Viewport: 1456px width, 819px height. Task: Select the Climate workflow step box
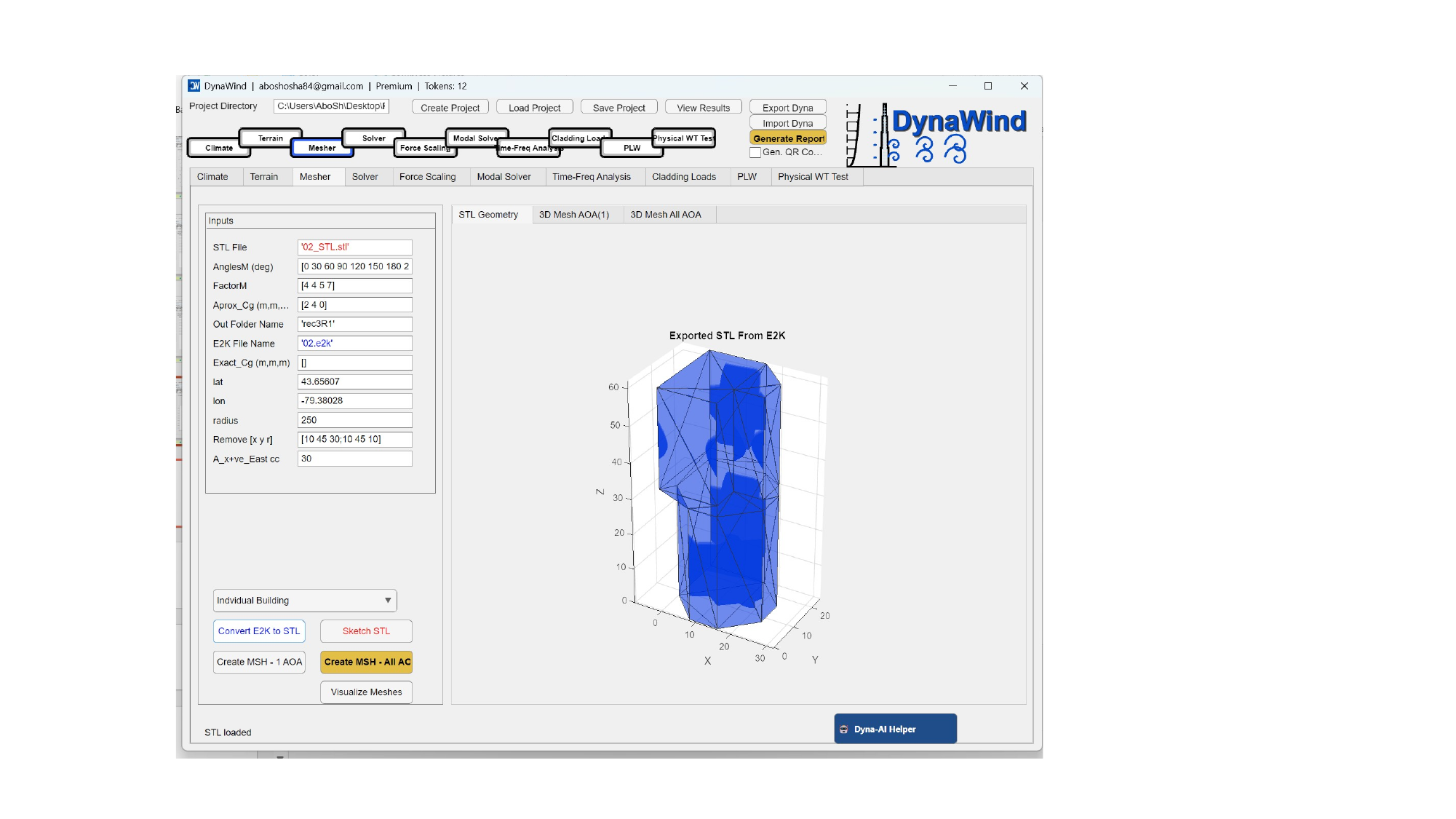click(218, 148)
